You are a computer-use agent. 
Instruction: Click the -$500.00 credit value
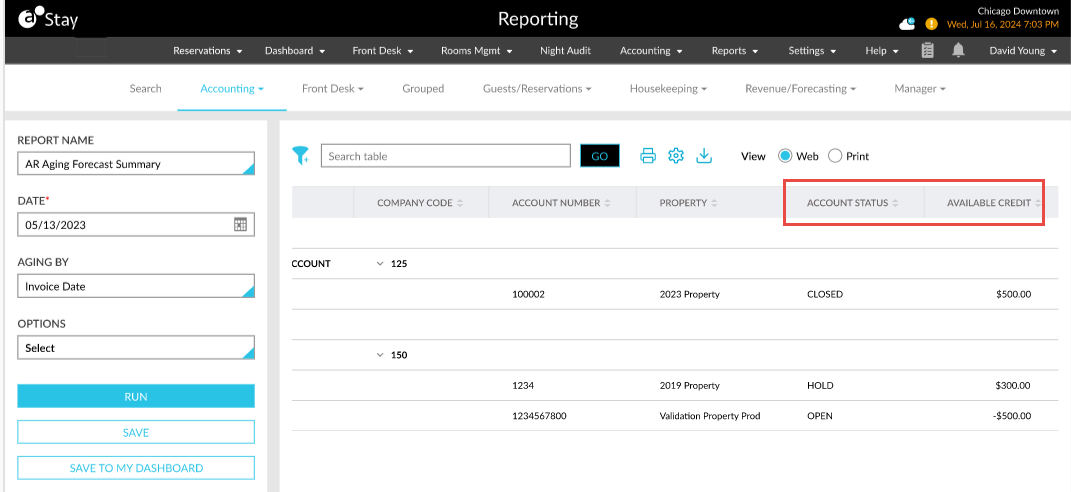1012,415
